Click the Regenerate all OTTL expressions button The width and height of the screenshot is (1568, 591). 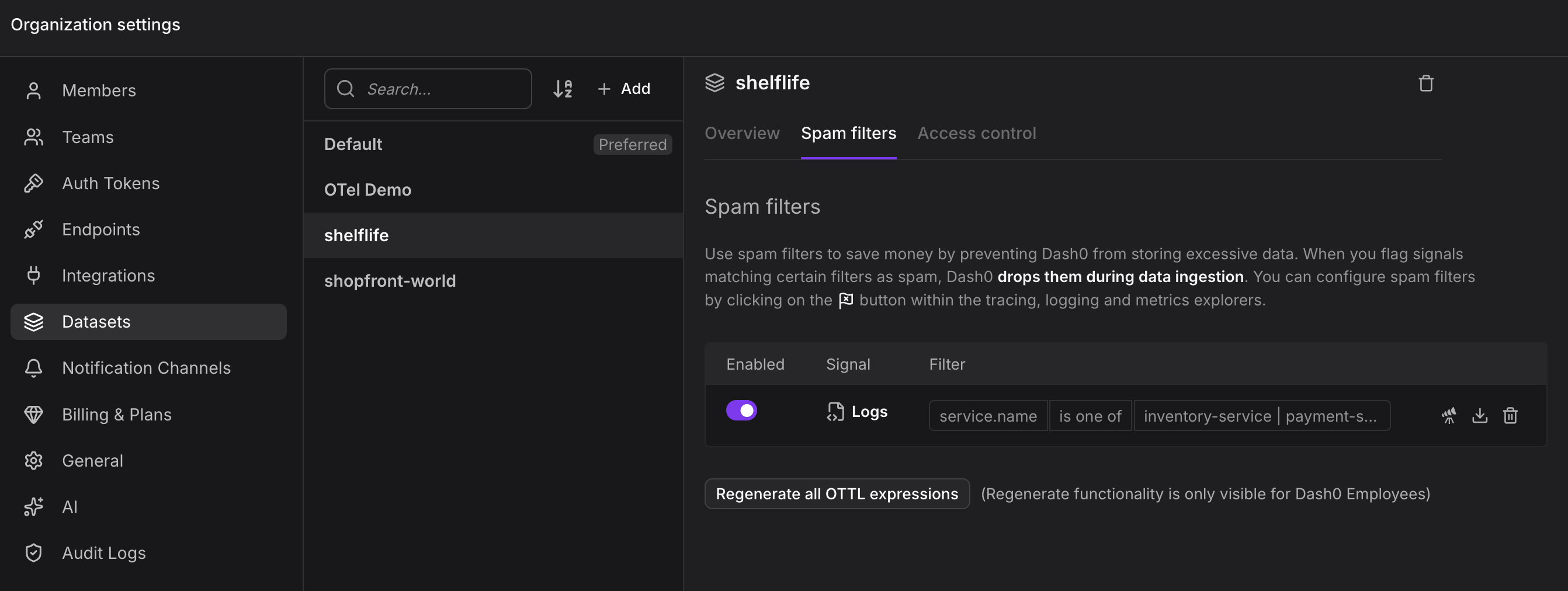point(837,493)
